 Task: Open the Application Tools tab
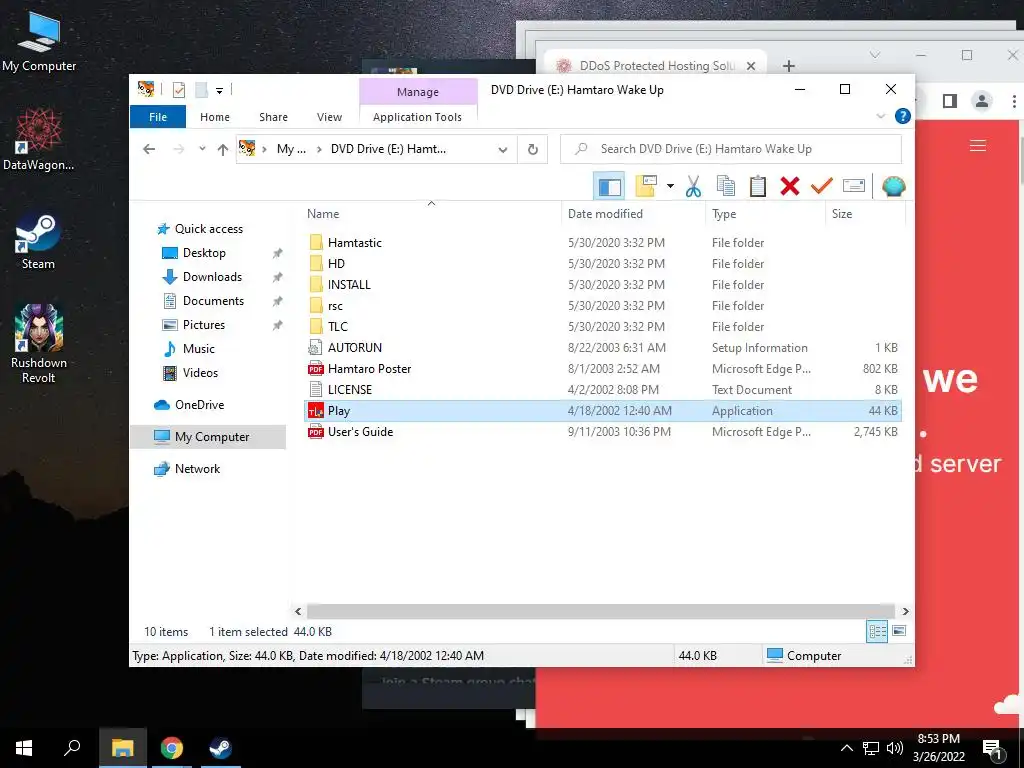(x=417, y=117)
